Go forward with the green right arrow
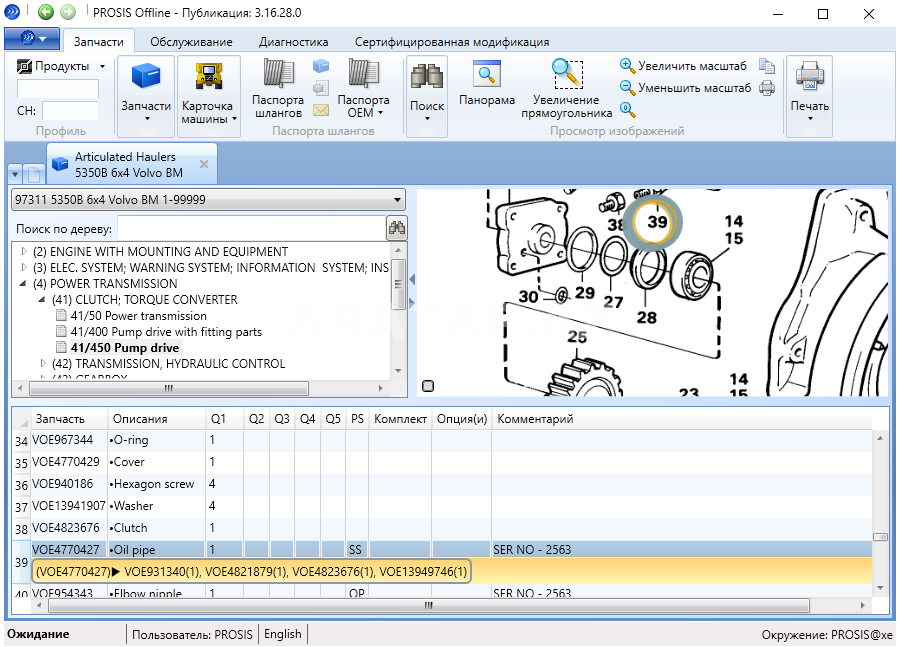Viewport: 900px width, 647px height. 68,11
